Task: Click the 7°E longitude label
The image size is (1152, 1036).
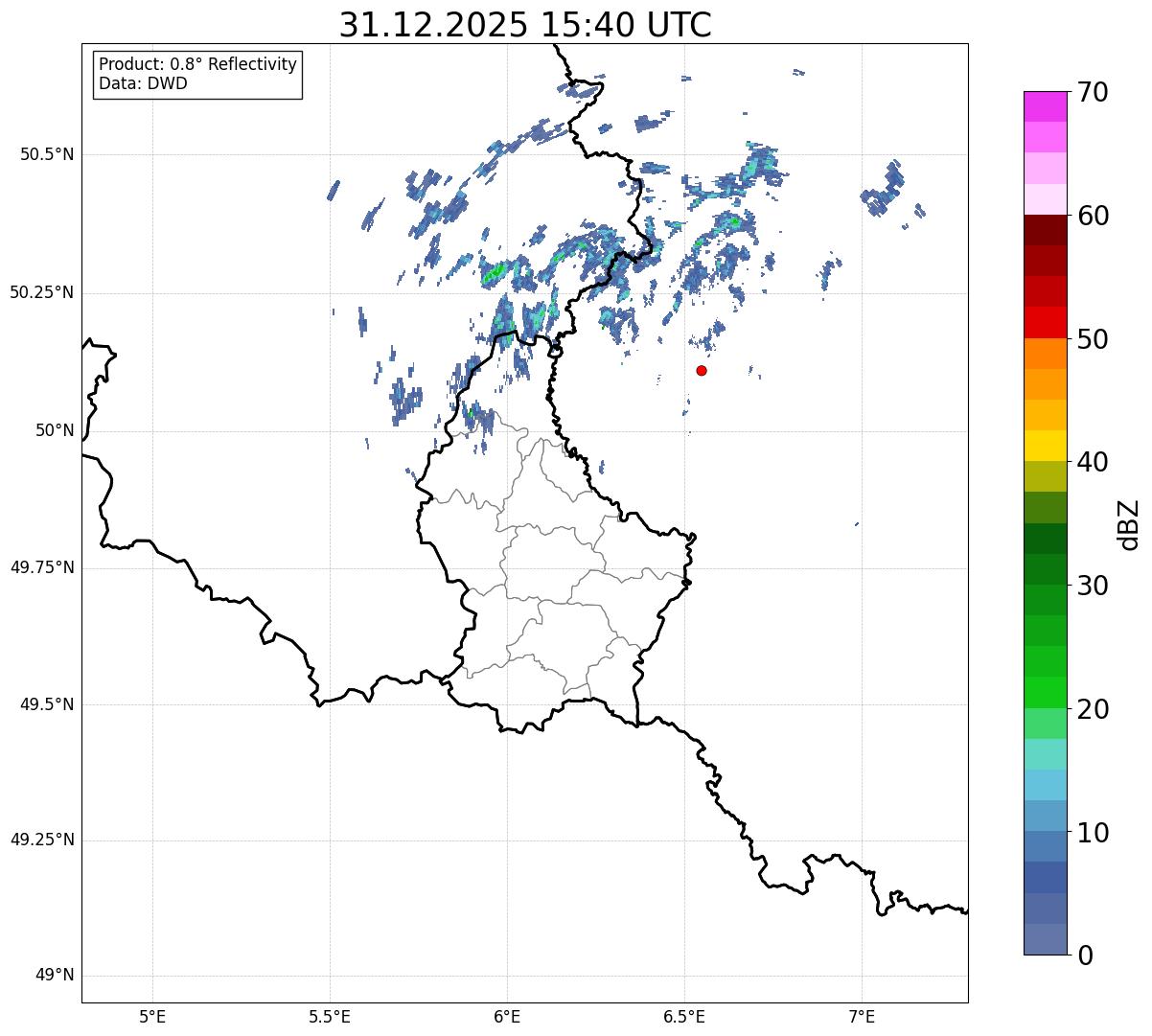Action: pos(862,1016)
